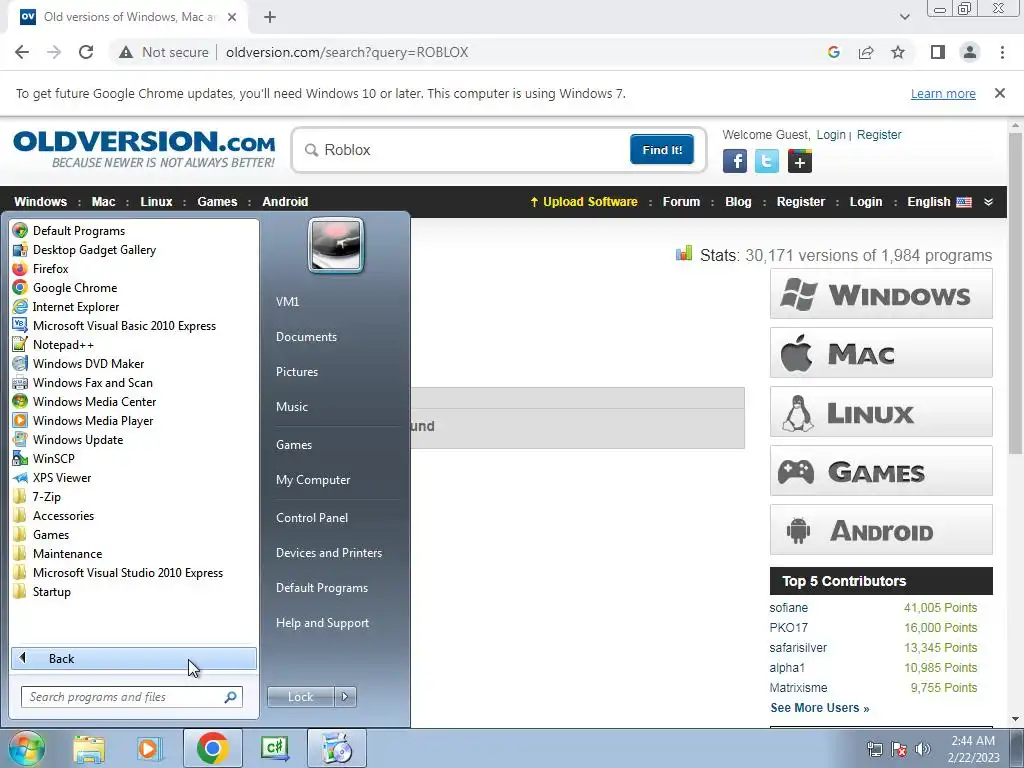Browse the Android category tile
The width and height of the screenshot is (1024, 768).
pos(881,530)
